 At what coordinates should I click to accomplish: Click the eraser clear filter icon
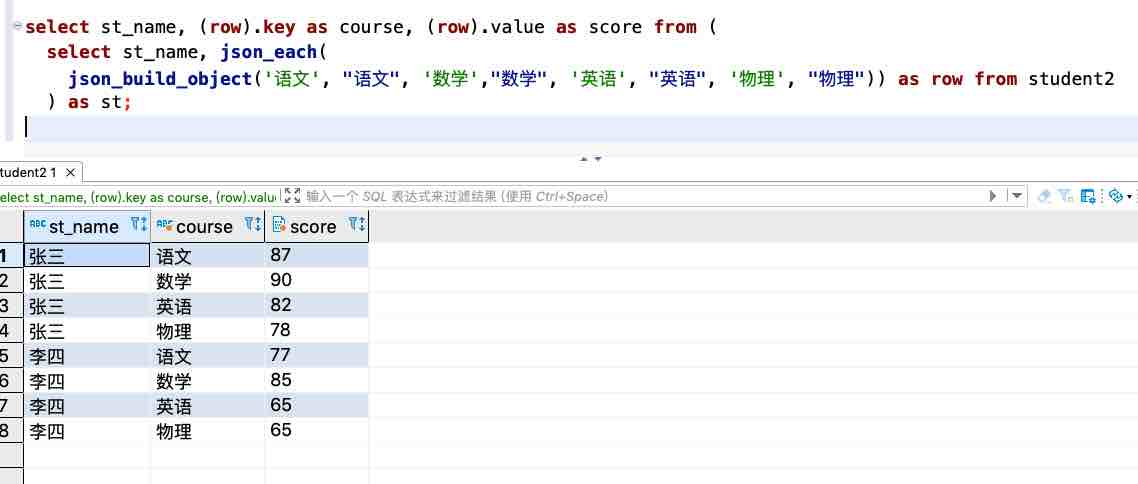pyautogui.click(x=1044, y=196)
